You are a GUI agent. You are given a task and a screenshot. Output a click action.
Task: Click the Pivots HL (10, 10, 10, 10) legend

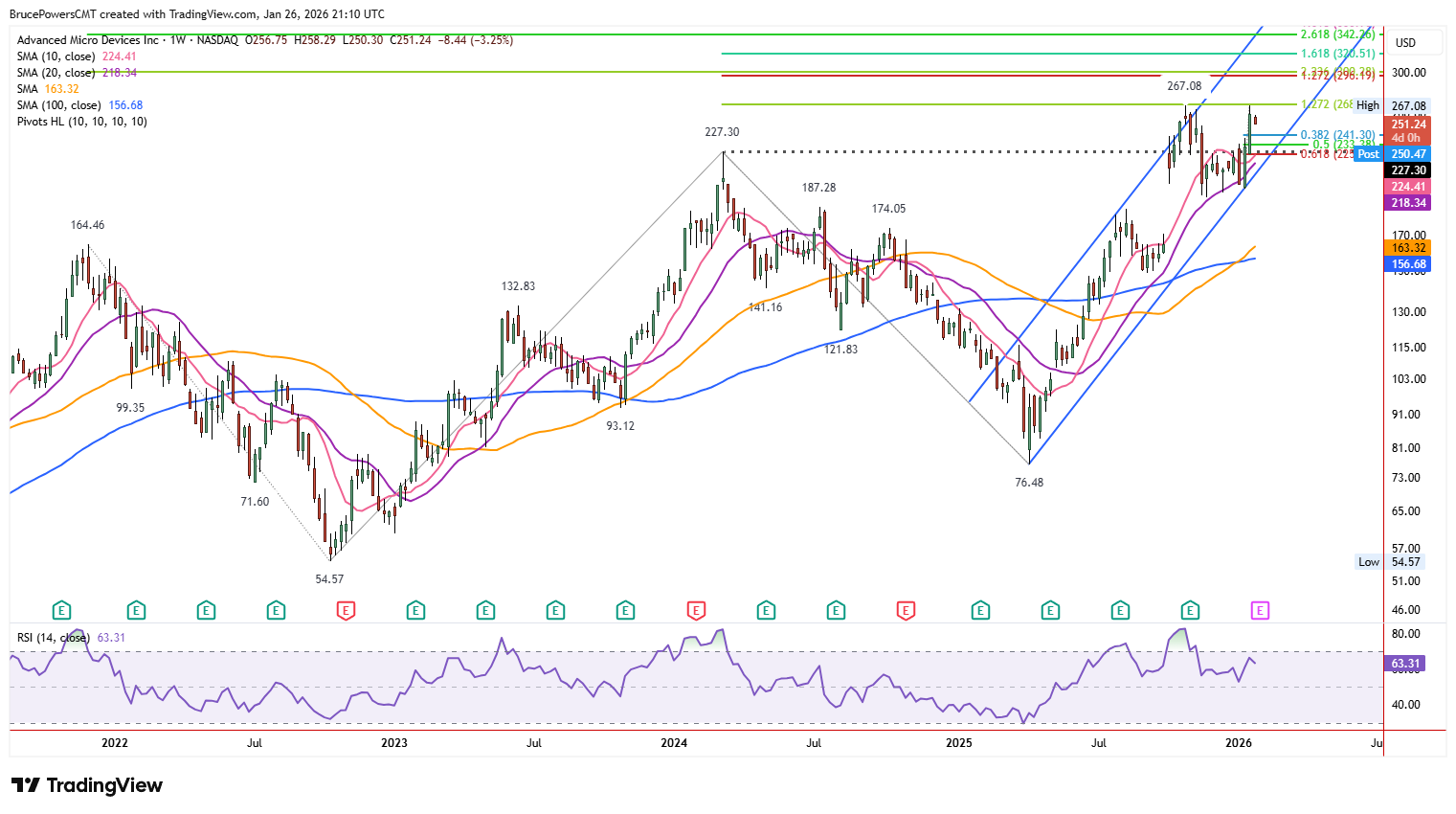(82, 122)
